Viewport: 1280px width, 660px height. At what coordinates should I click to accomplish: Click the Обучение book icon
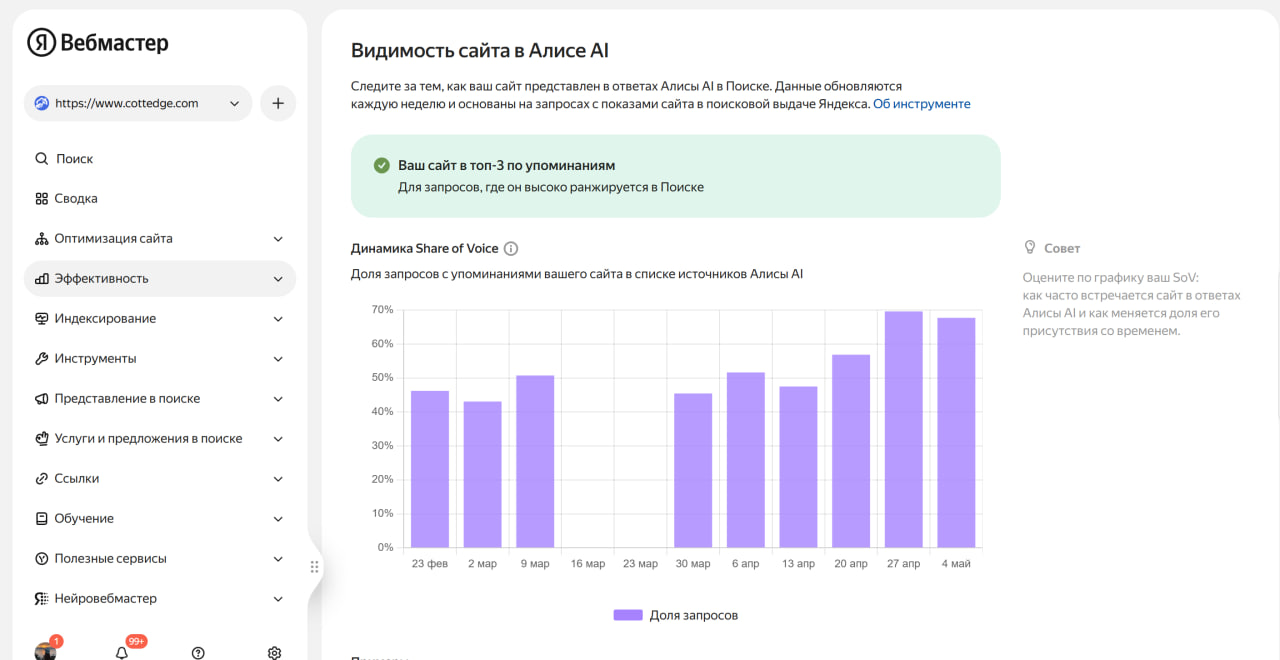(41, 519)
